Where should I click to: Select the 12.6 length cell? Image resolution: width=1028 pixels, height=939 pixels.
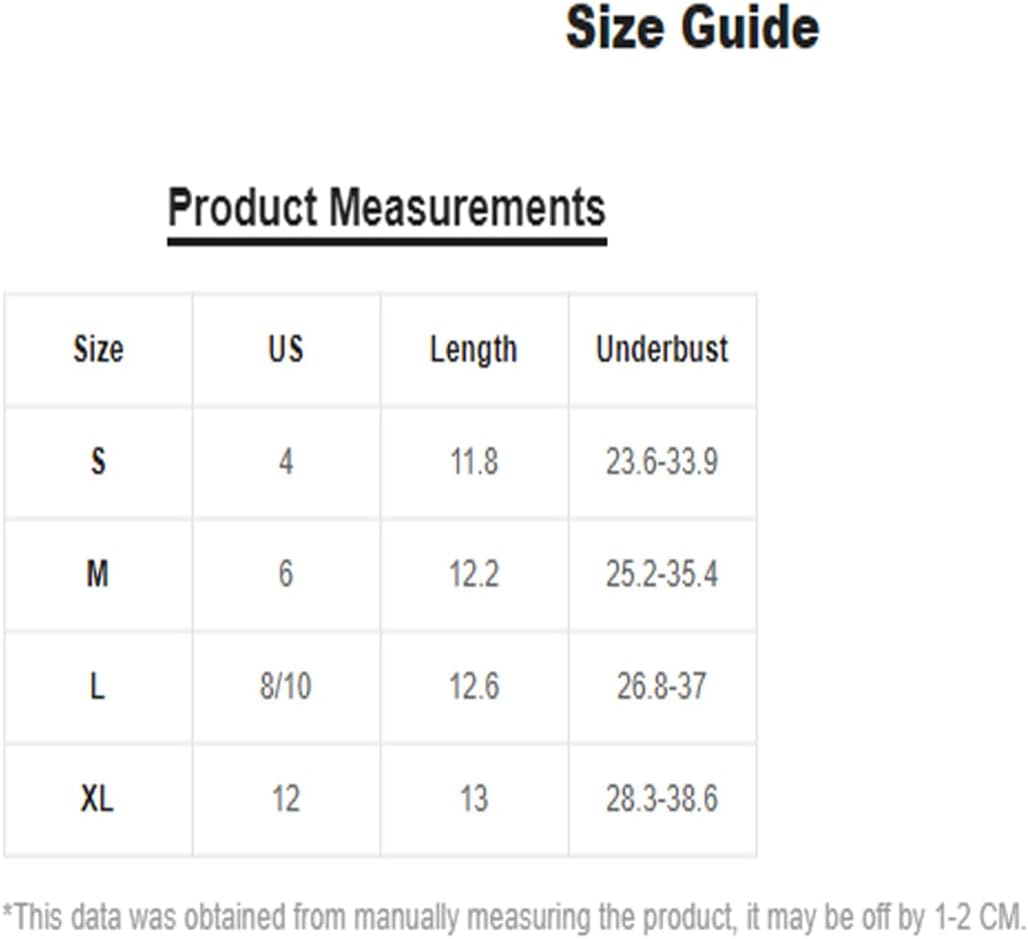tap(473, 687)
